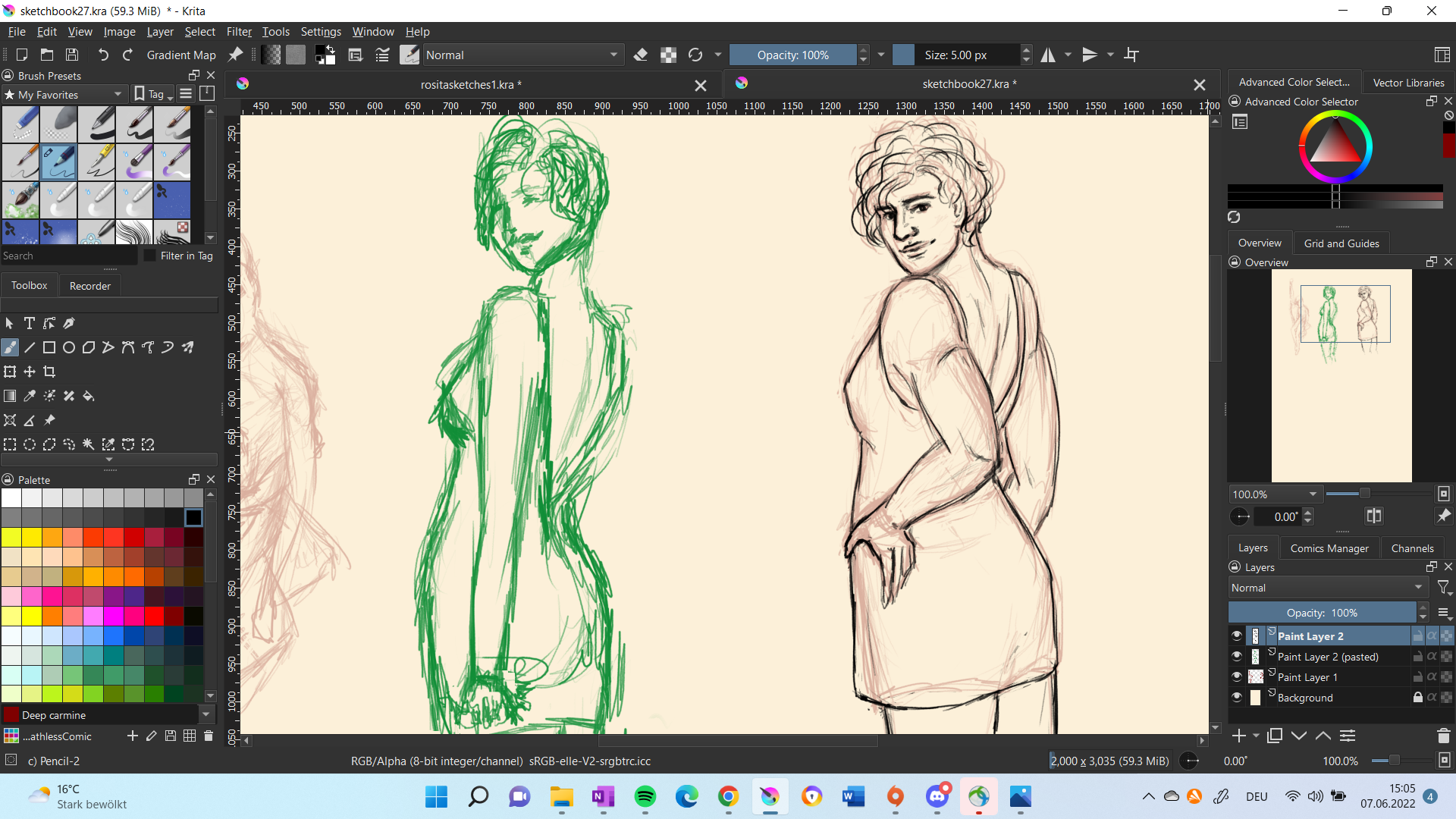Activate the Fill bucket tool
The height and width of the screenshot is (819, 1456).
89,396
